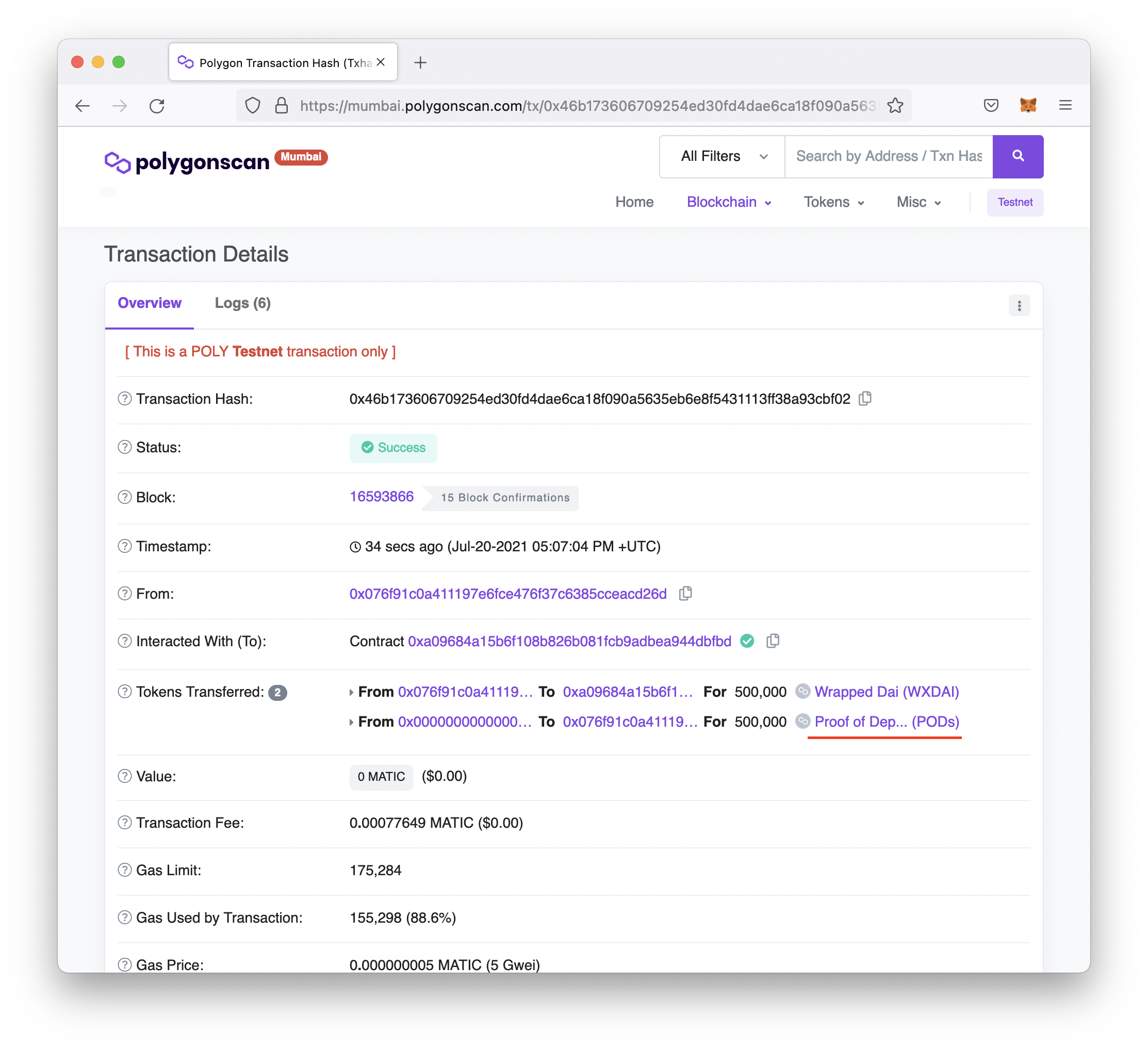Image resolution: width=1148 pixels, height=1049 pixels.
Task: Expand the Tokens menu
Action: pyautogui.click(x=833, y=202)
